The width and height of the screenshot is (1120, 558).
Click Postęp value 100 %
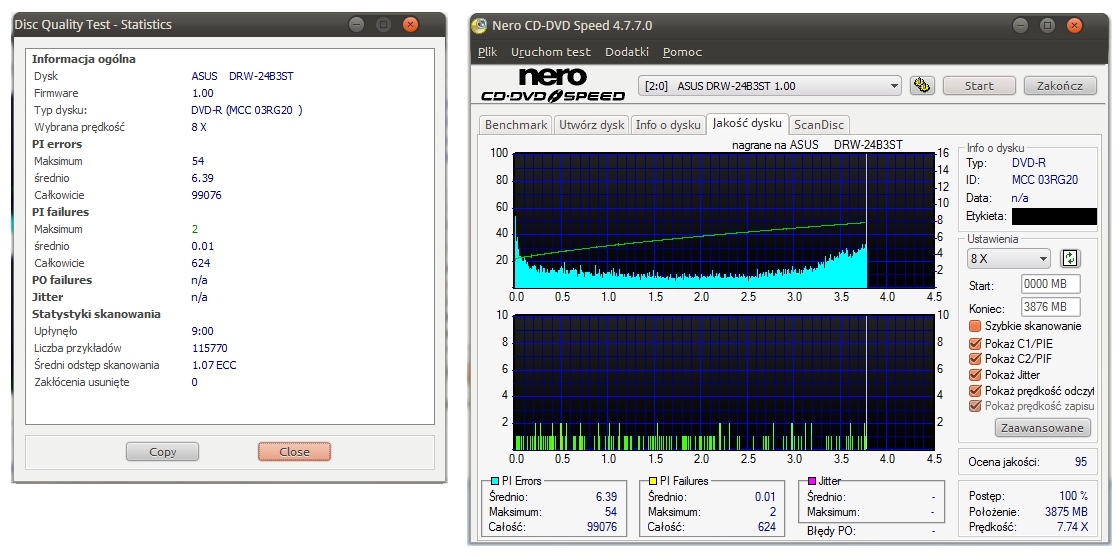point(1074,496)
